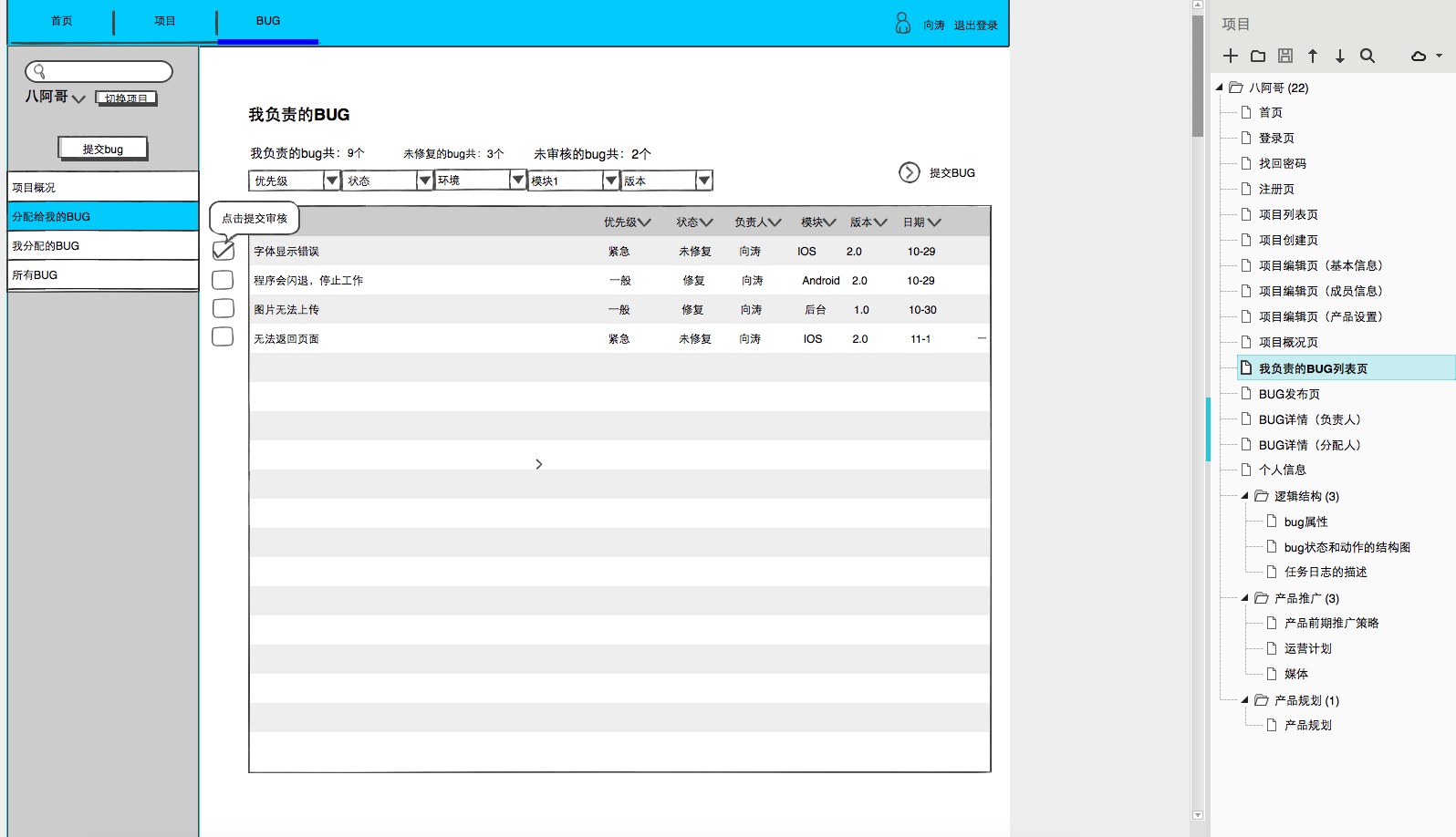Check the 程序会闪退 row checkbox

pos(223,280)
